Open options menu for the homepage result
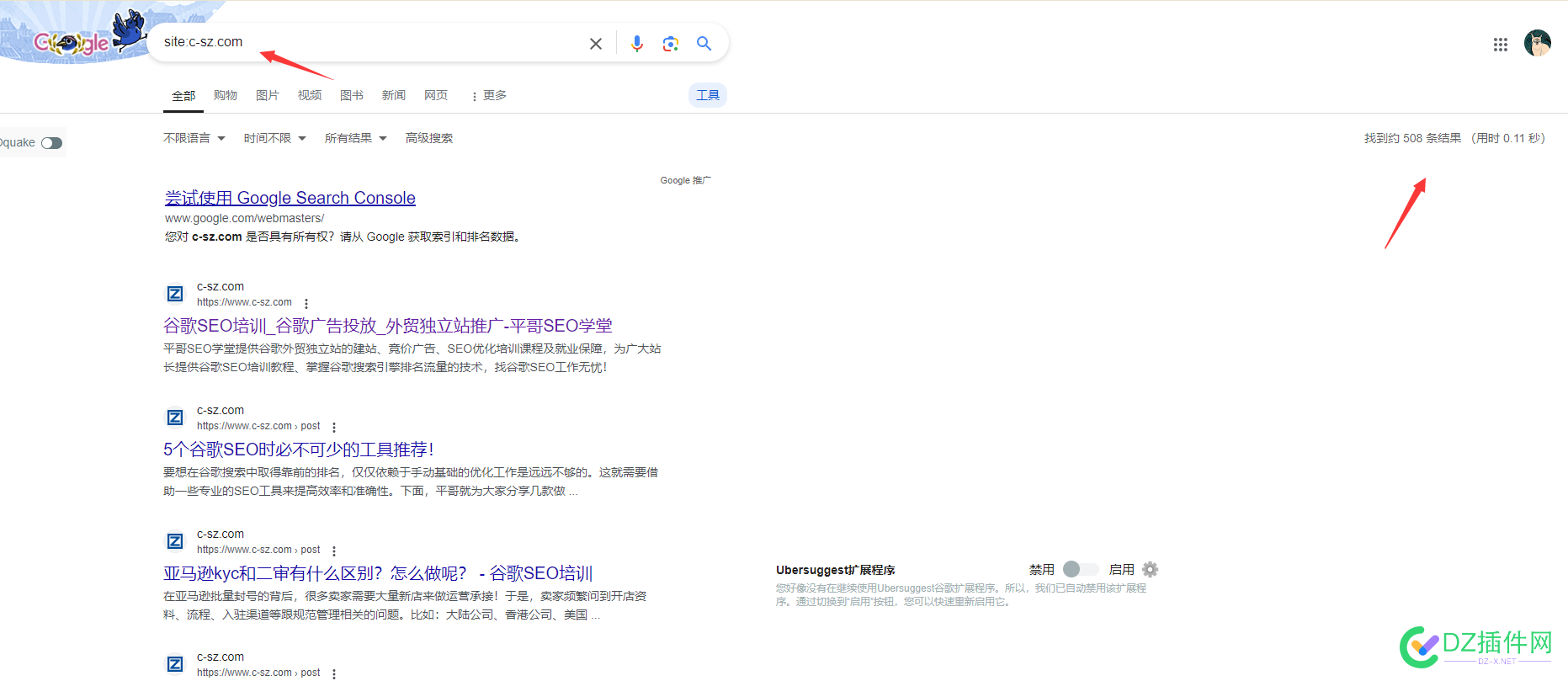1568x681 pixels. click(306, 304)
